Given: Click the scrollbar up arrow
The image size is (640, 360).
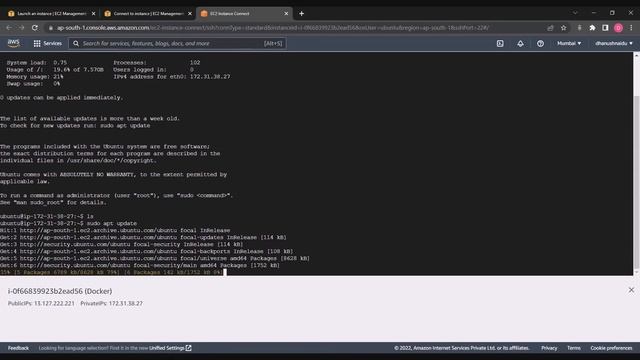Looking at the screenshot, I should [637, 55].
